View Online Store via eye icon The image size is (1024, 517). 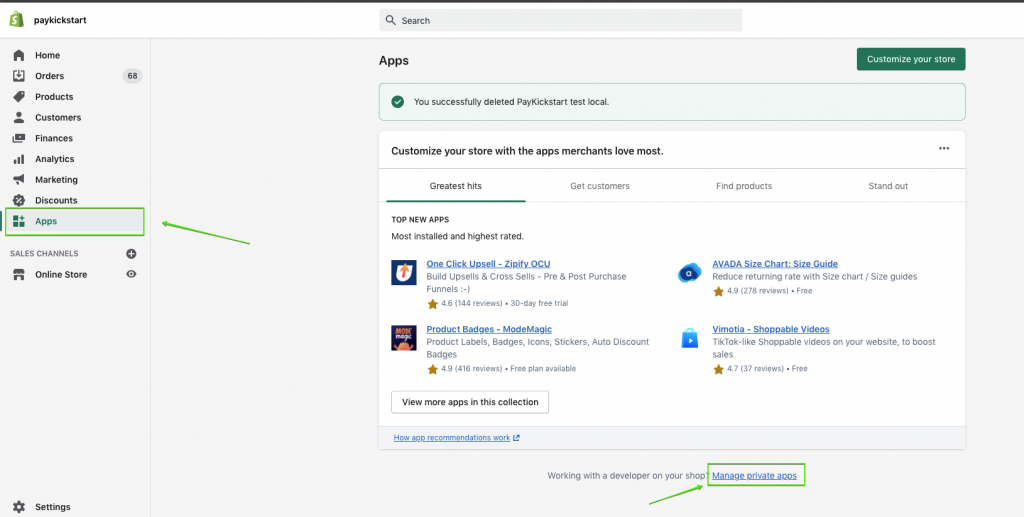(131, 274)
